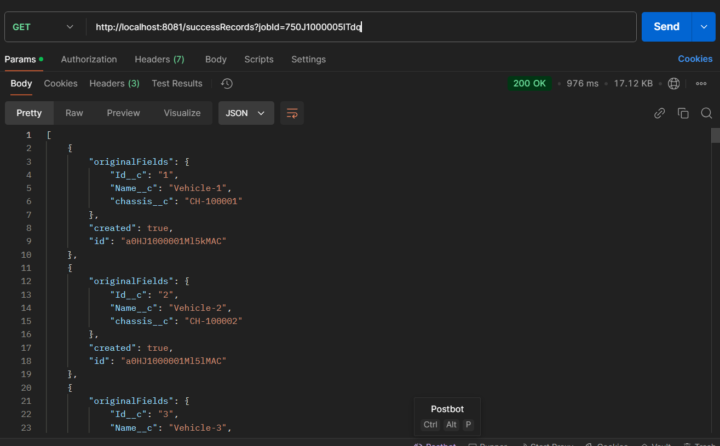Click "created" key on line 8
Image resolution: width=720 pixels, height=446 pixels.
pyautogui.click(x=112, y=228)
